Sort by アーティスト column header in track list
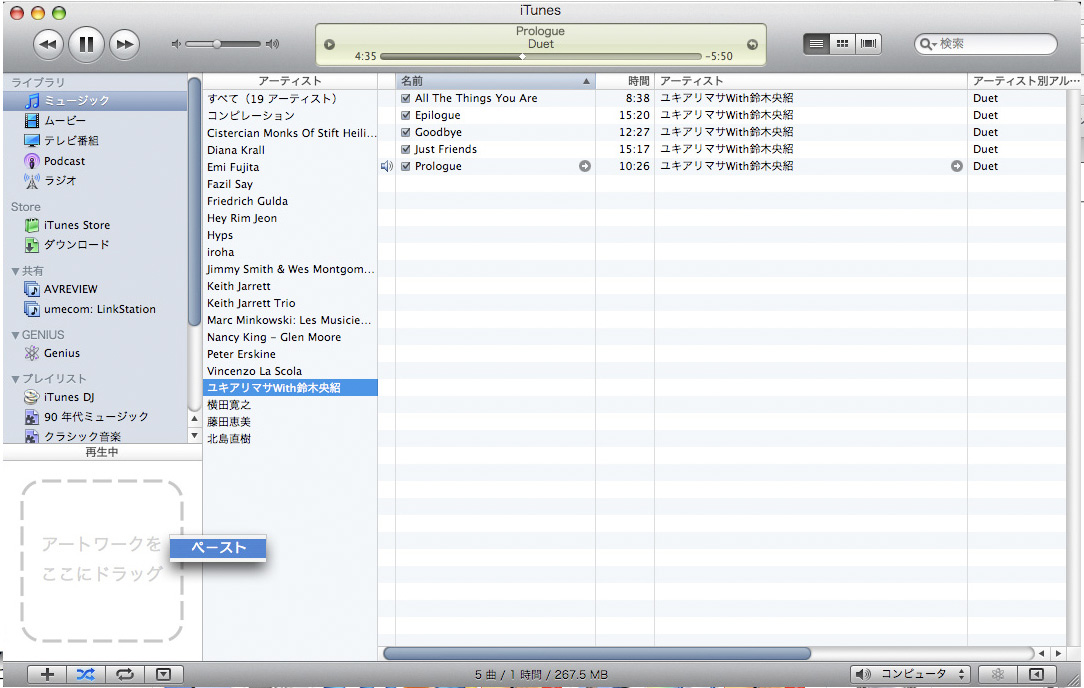The height and width of the screenshot is (688, 1084). pos(811,81)
